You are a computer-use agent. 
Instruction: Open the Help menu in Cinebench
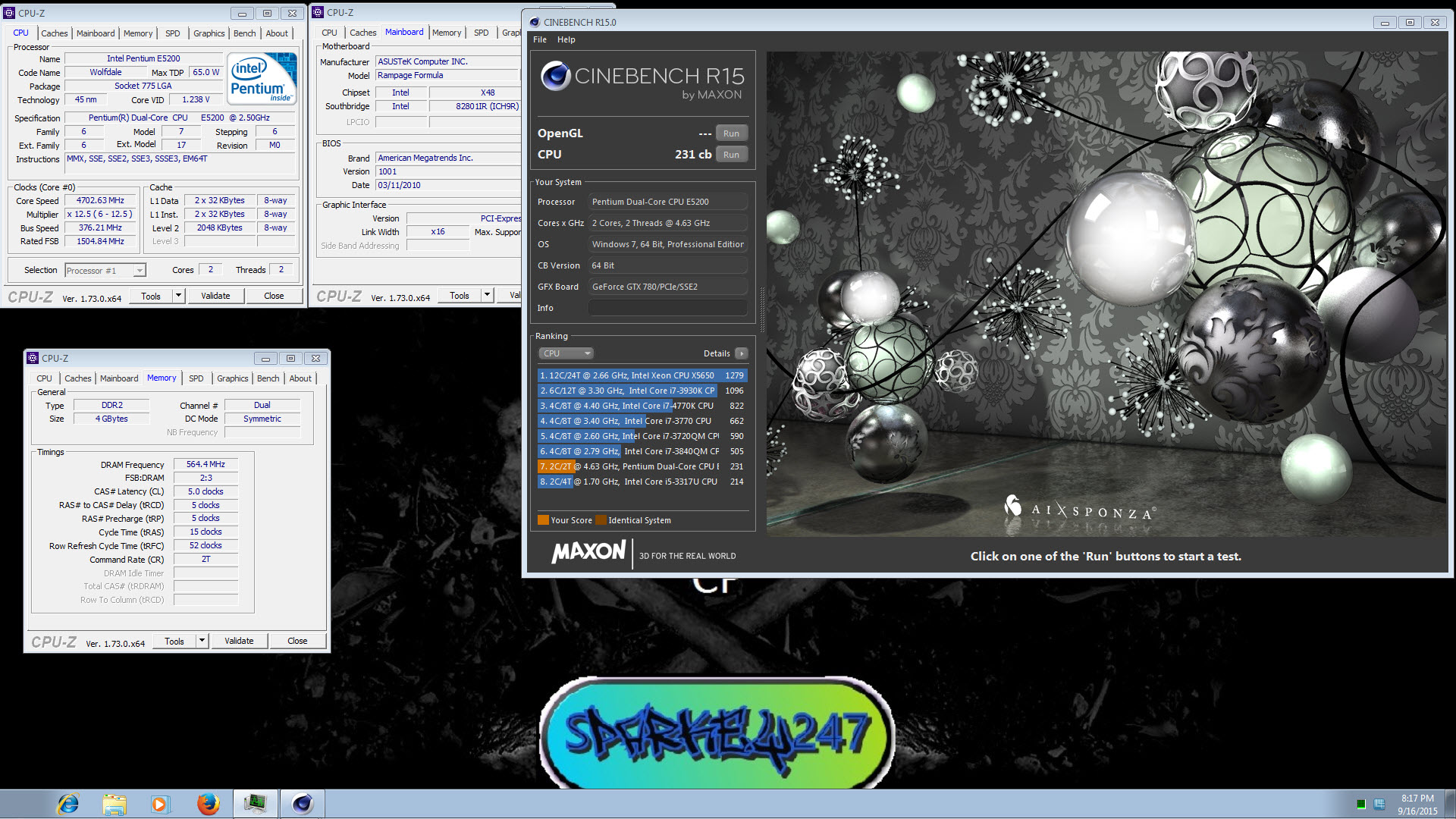(x=566, y=39)
